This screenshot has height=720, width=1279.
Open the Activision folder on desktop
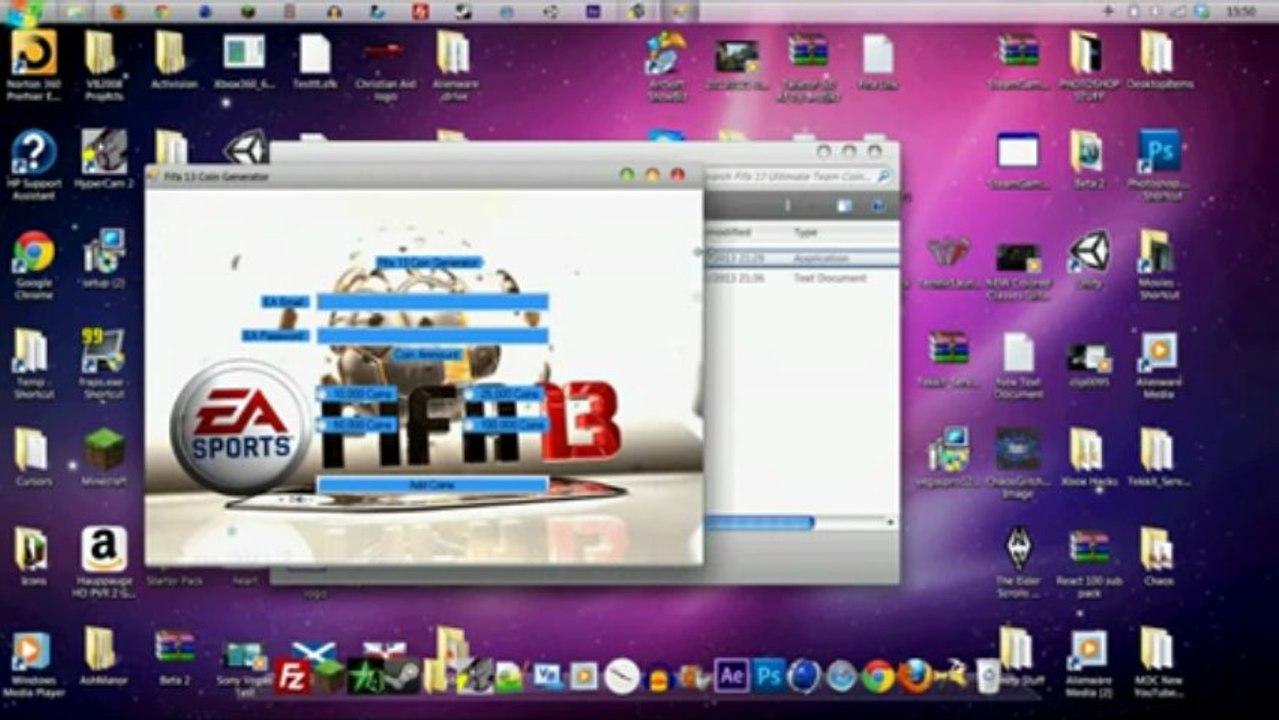173,59
